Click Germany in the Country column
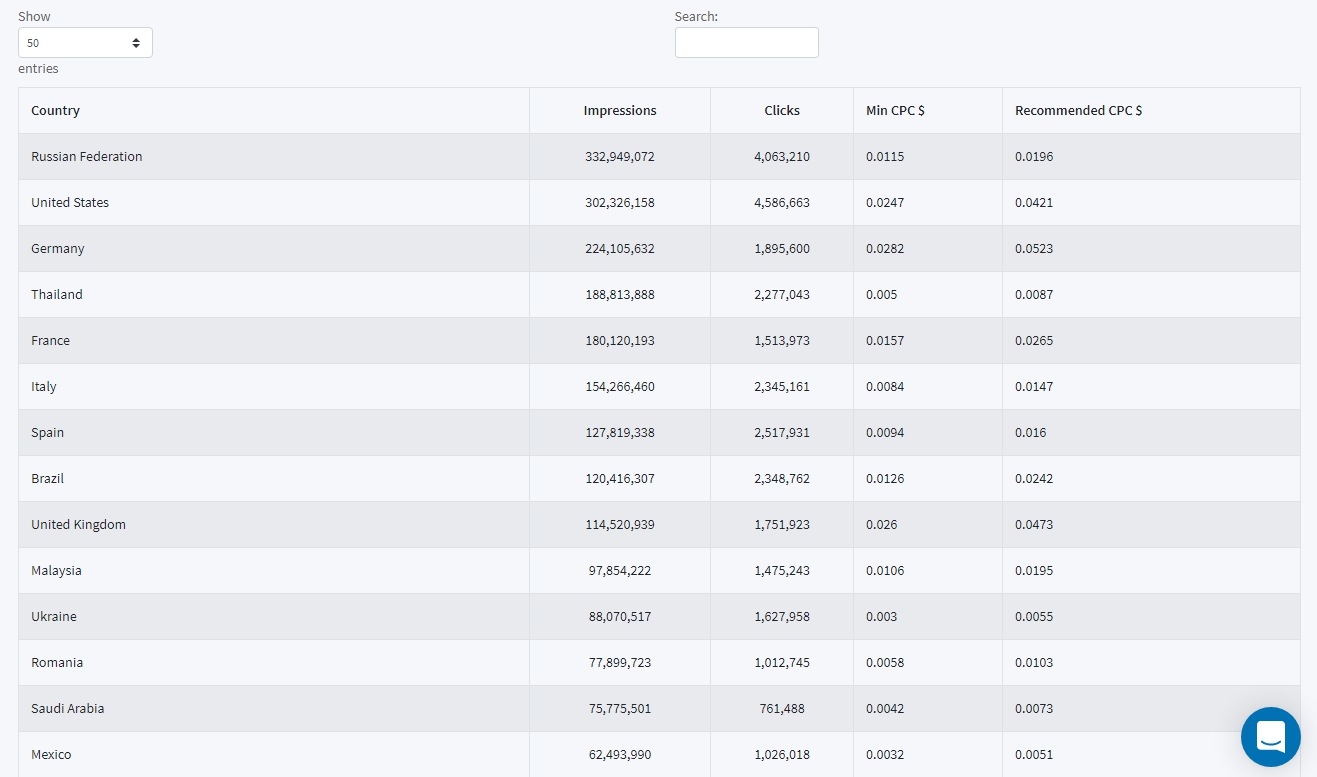Screen dimensions: 1317x777 (58, 249)
